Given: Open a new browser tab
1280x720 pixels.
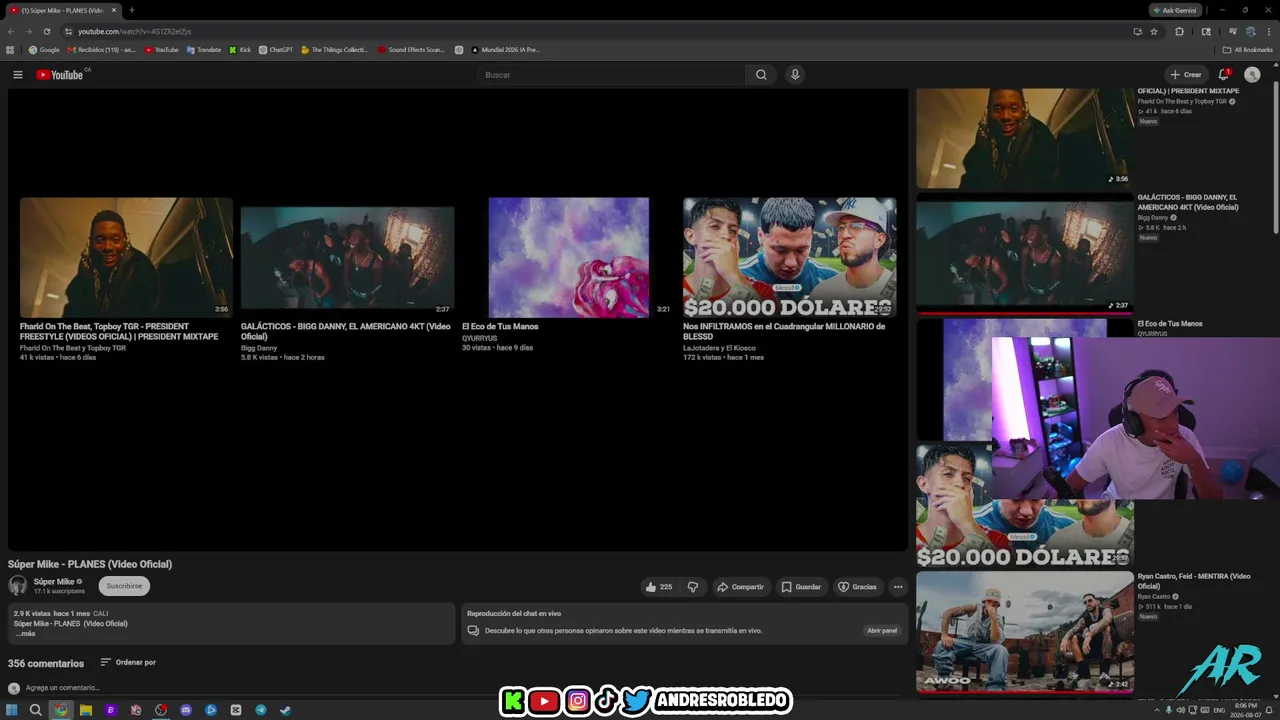Looking at the screenshot, I should 132,10.
